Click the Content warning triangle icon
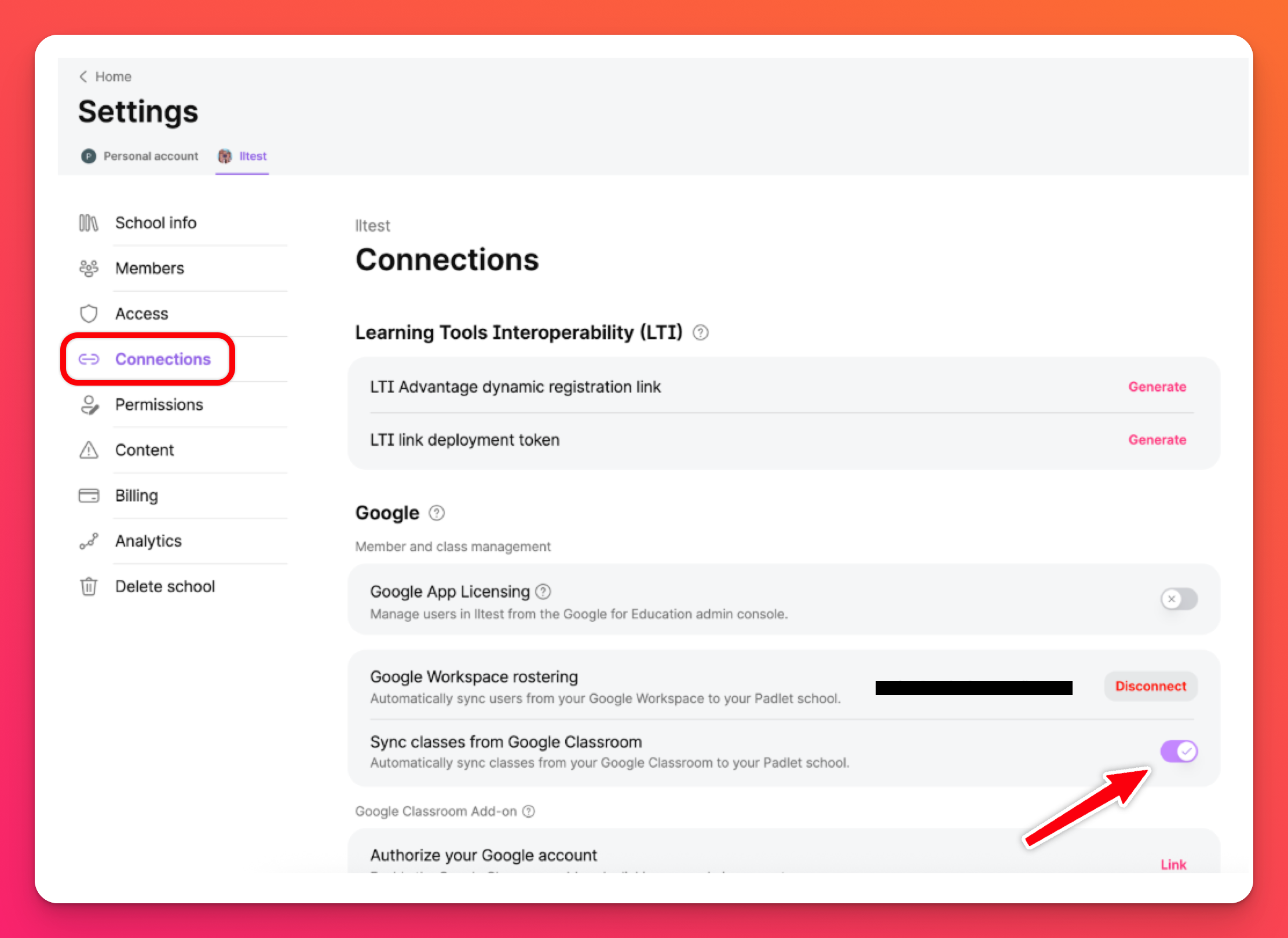 (89, 450)
